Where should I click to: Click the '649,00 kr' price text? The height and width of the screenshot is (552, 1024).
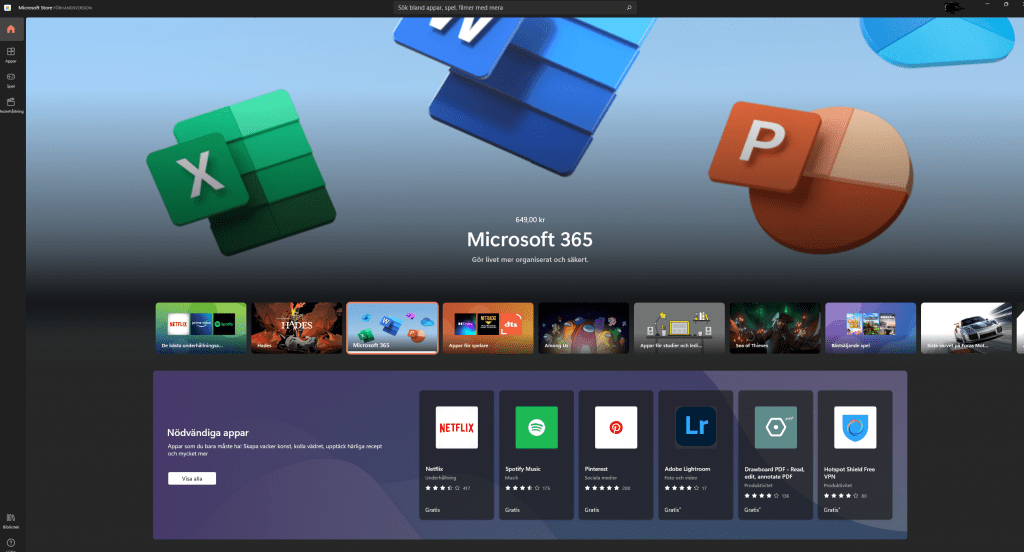530,219
